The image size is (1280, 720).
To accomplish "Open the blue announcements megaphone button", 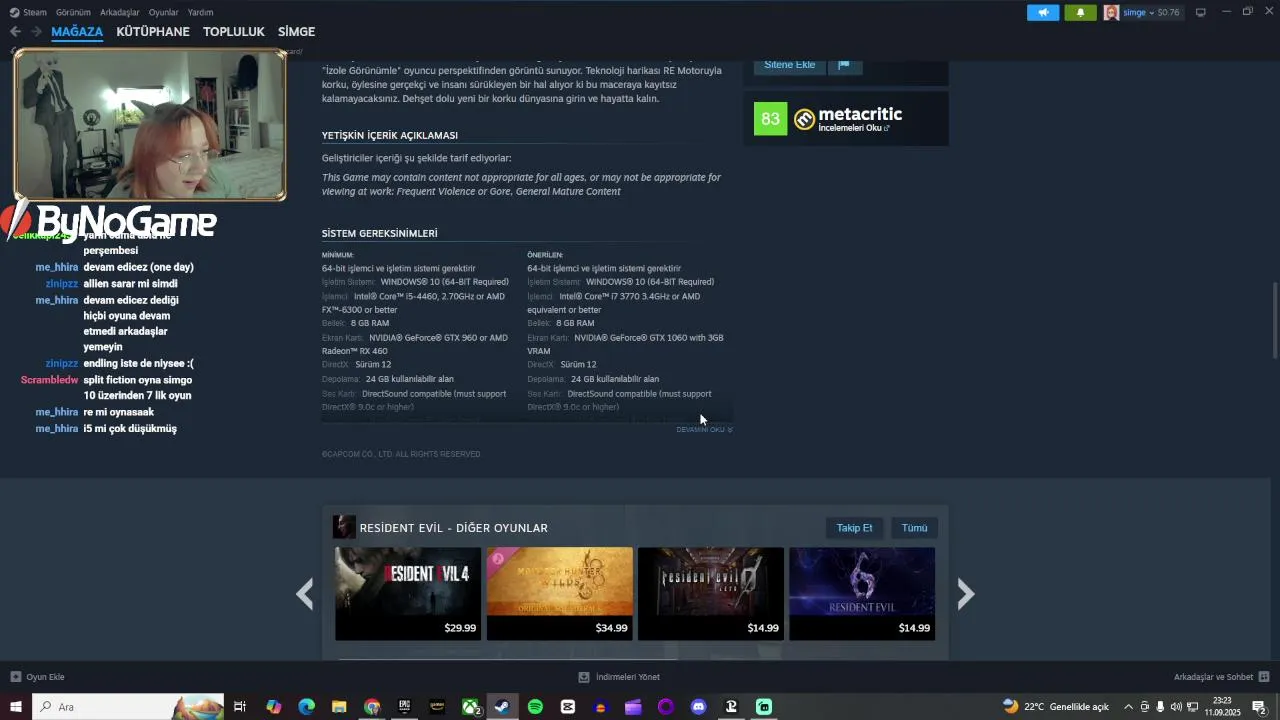I will point(1043,12).
